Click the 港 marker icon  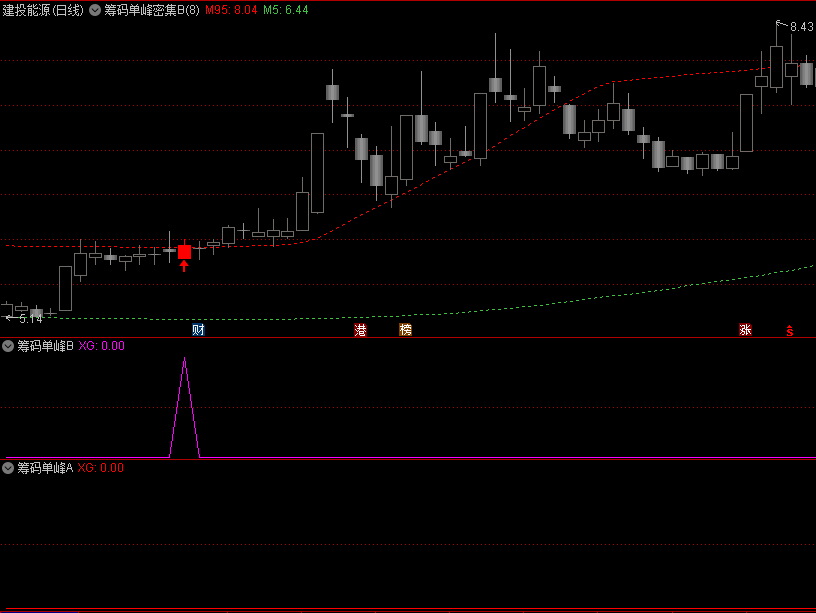360,329
